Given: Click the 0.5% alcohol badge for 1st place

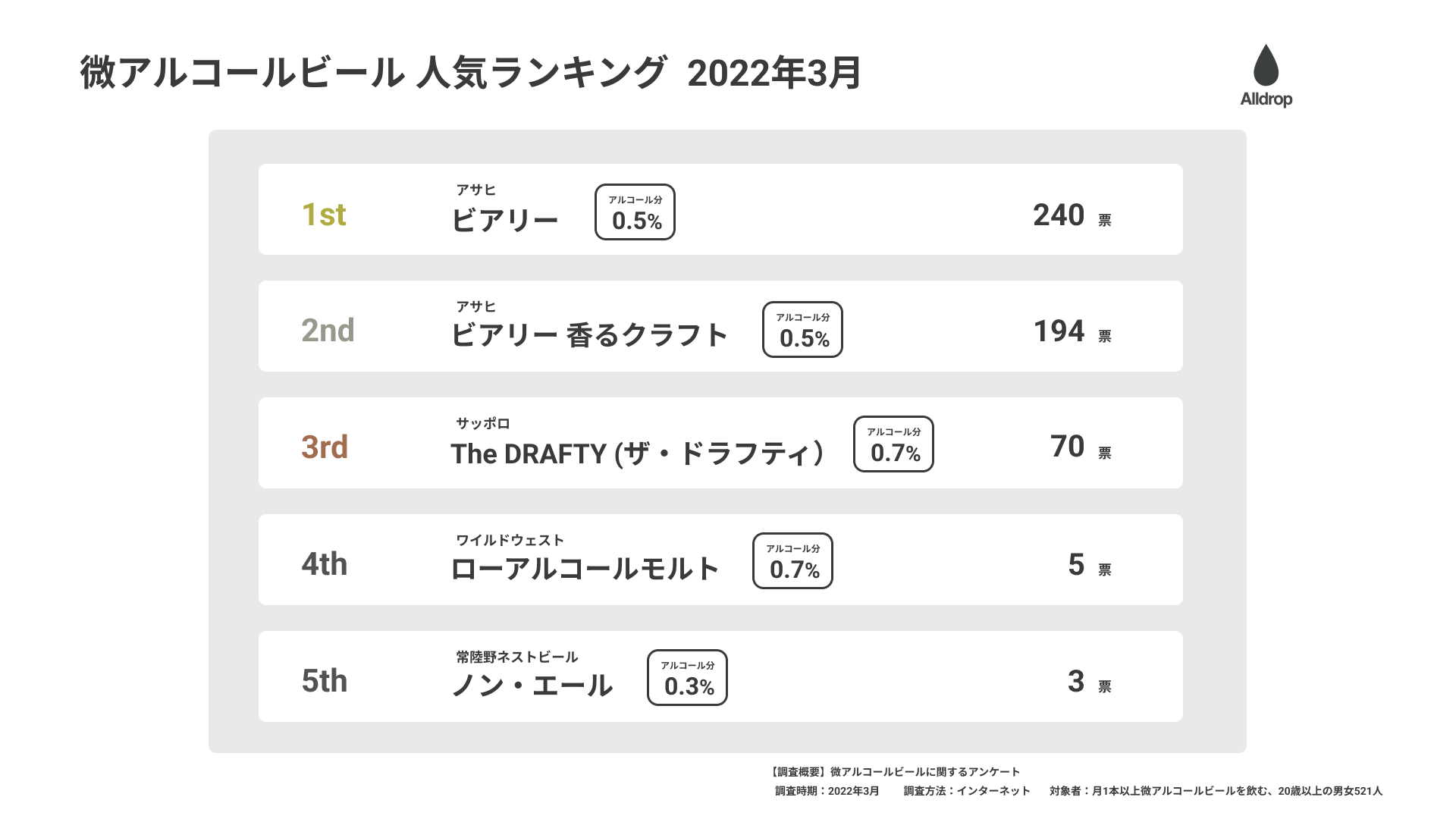Looking at the screenshot, I should [x=635, y=212].
